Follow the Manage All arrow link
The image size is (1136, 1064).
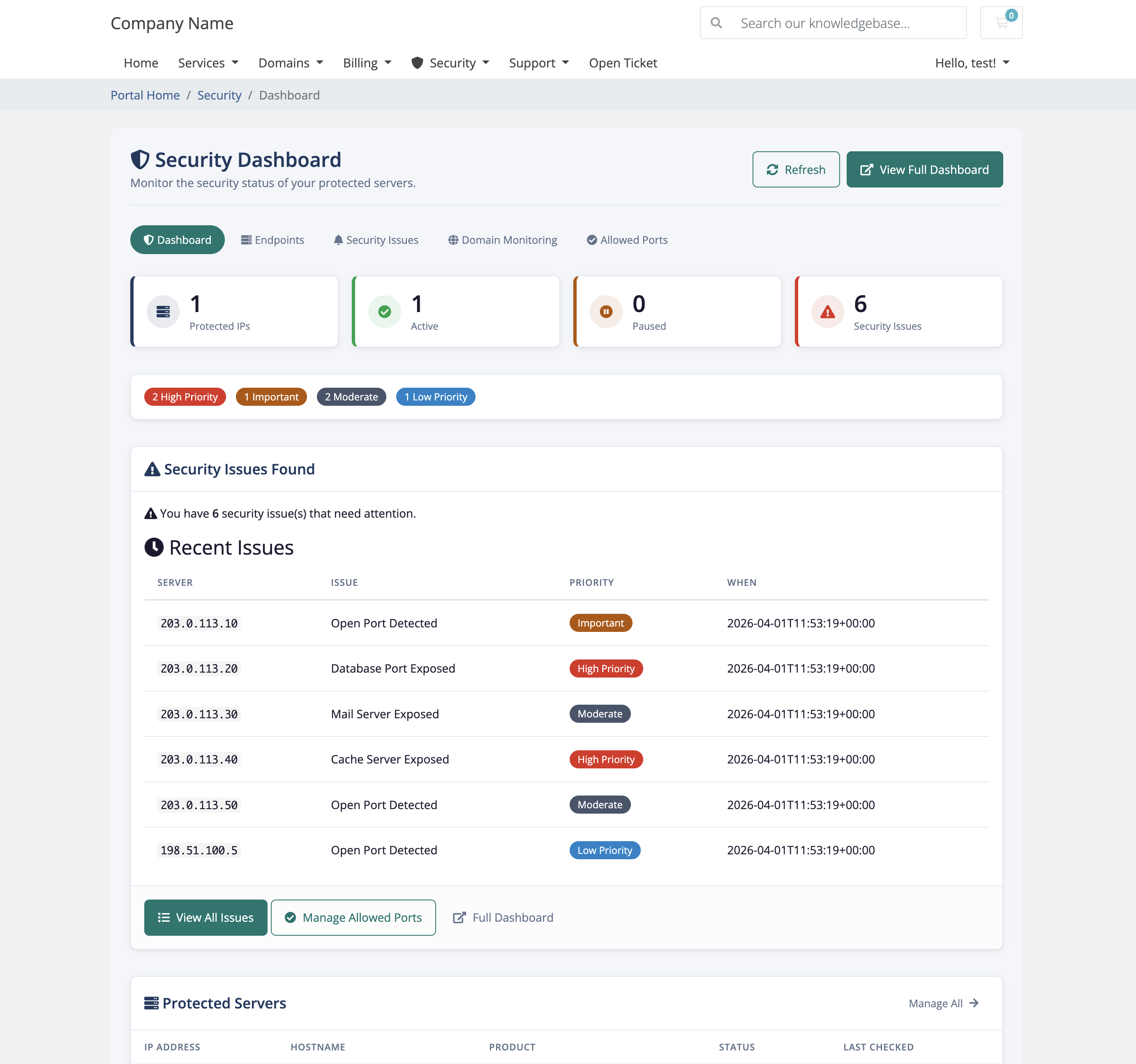pos(943,1004)
